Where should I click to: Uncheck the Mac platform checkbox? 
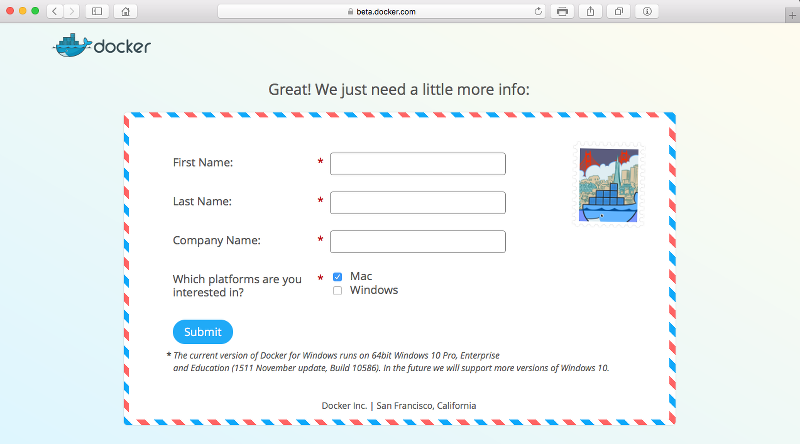click(x=337, y=277)
